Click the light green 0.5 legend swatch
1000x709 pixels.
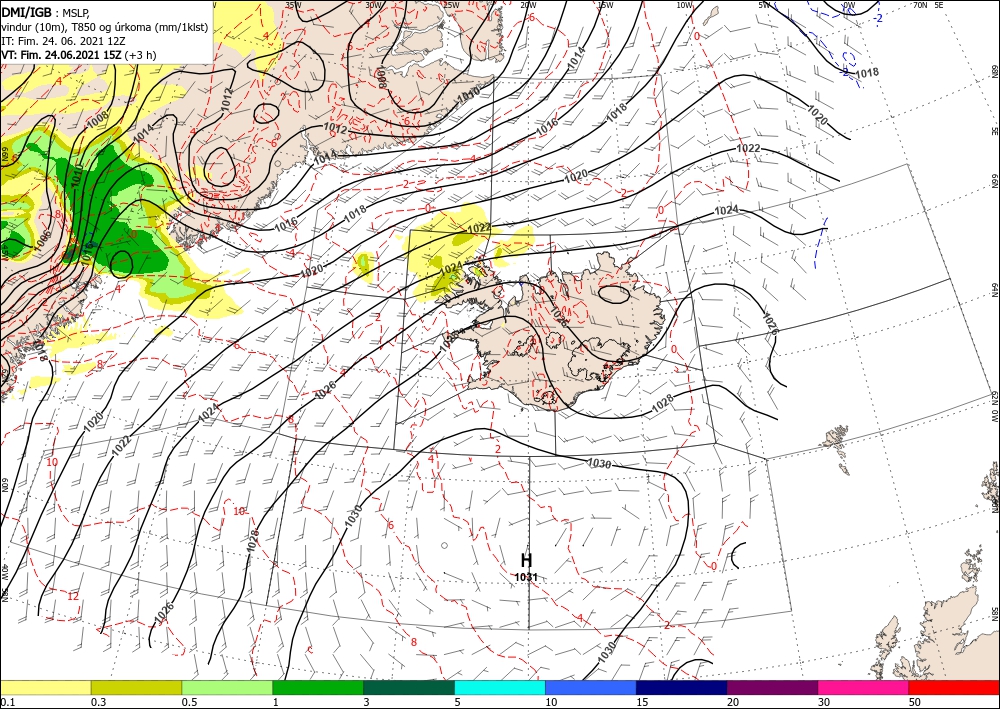(x=227, y=687)
